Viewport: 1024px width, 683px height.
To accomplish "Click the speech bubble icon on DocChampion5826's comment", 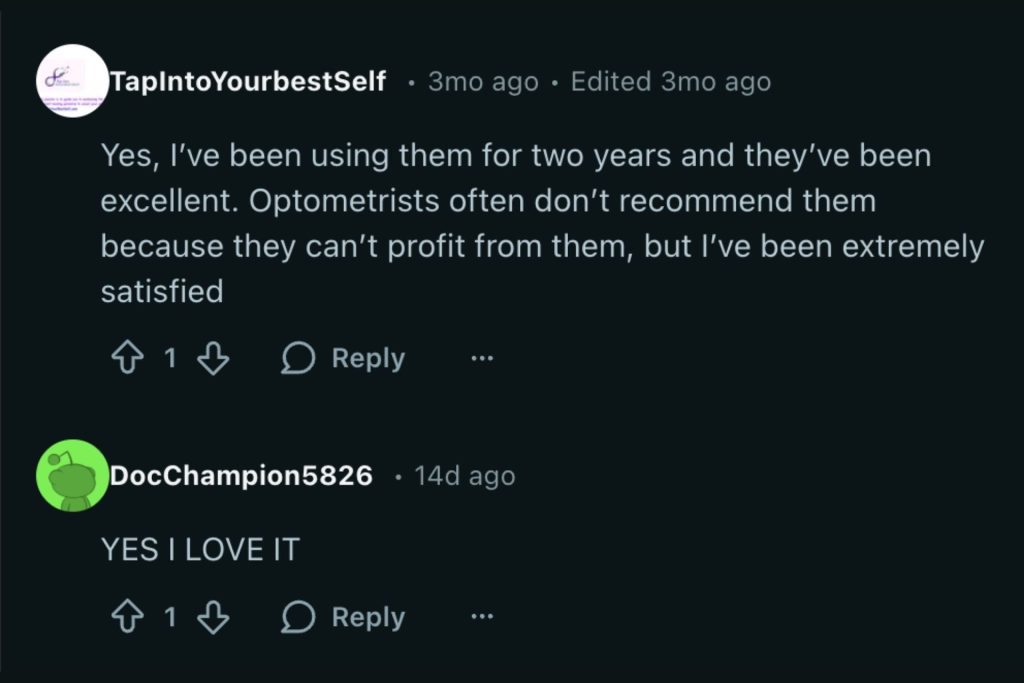I will tap(298, 616).
